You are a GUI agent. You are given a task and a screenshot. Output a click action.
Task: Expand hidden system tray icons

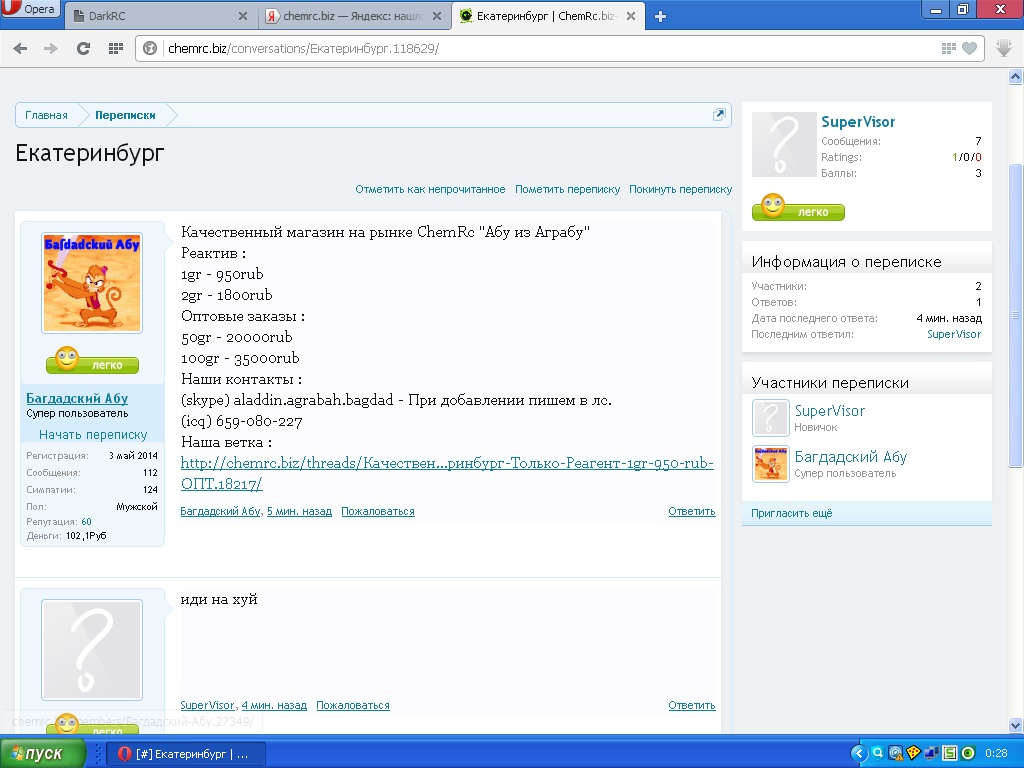pyautogui.click(x=859, y=754)
